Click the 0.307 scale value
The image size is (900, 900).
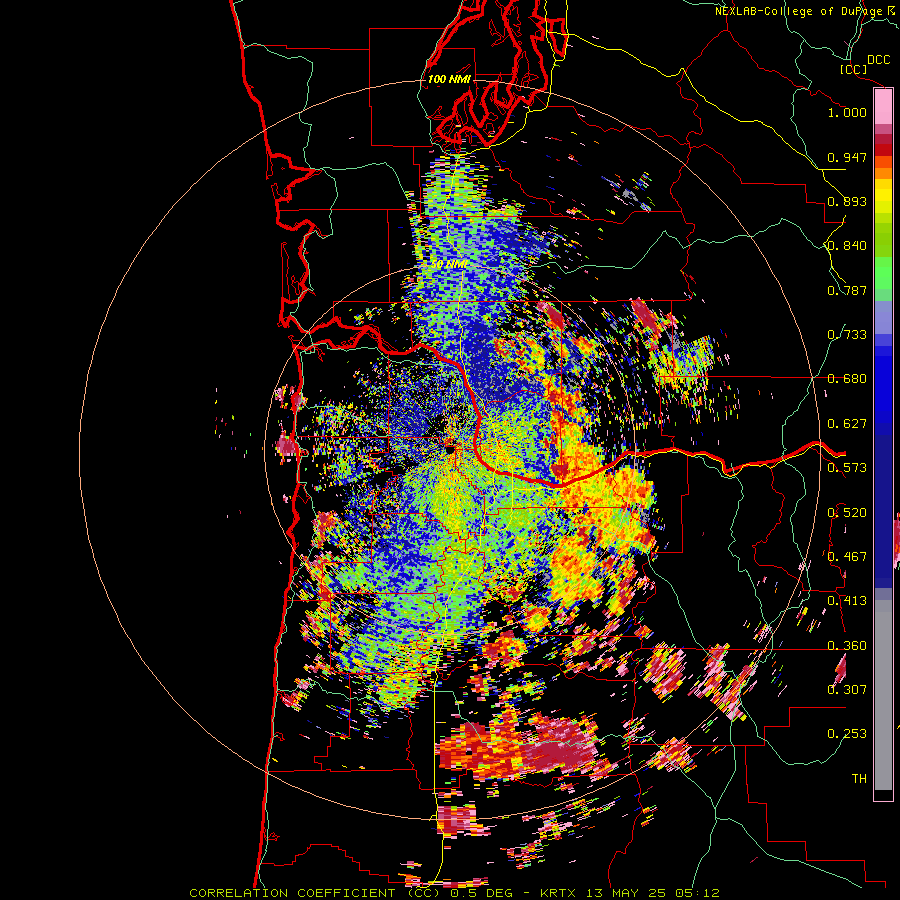(x=847, y=690)
